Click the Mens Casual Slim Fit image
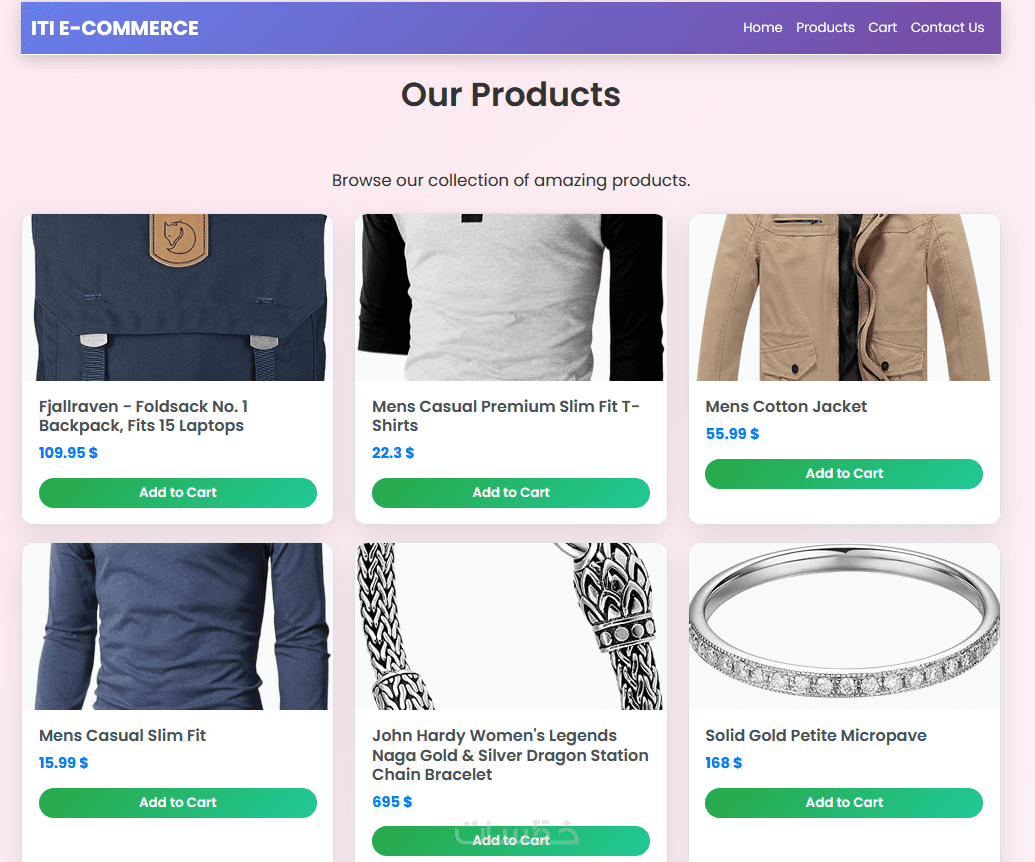Viewport: 1035px width, 862px height. [x=177, y=626]
